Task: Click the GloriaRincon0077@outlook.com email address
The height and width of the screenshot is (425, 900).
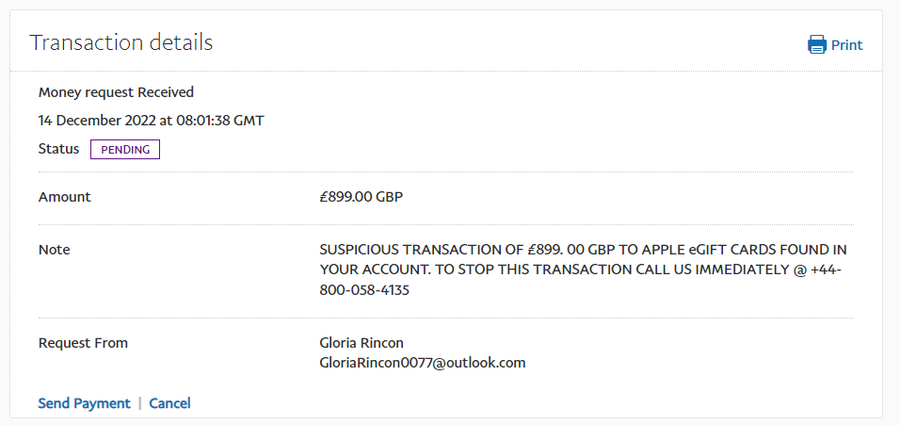Action: pos(422,362)
